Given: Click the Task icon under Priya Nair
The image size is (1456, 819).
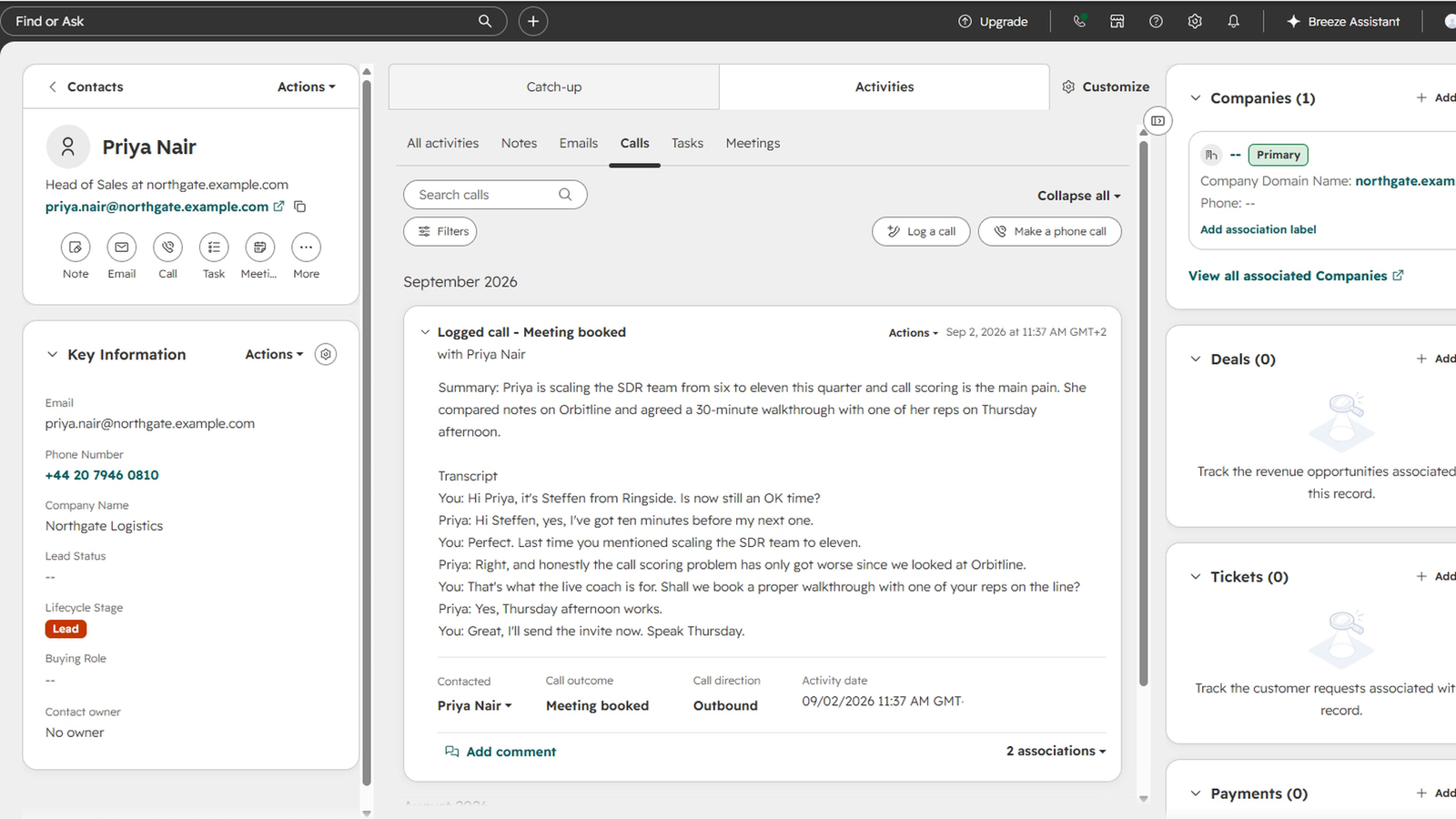Looking at the screenshot, I should [x=214, y=247].
